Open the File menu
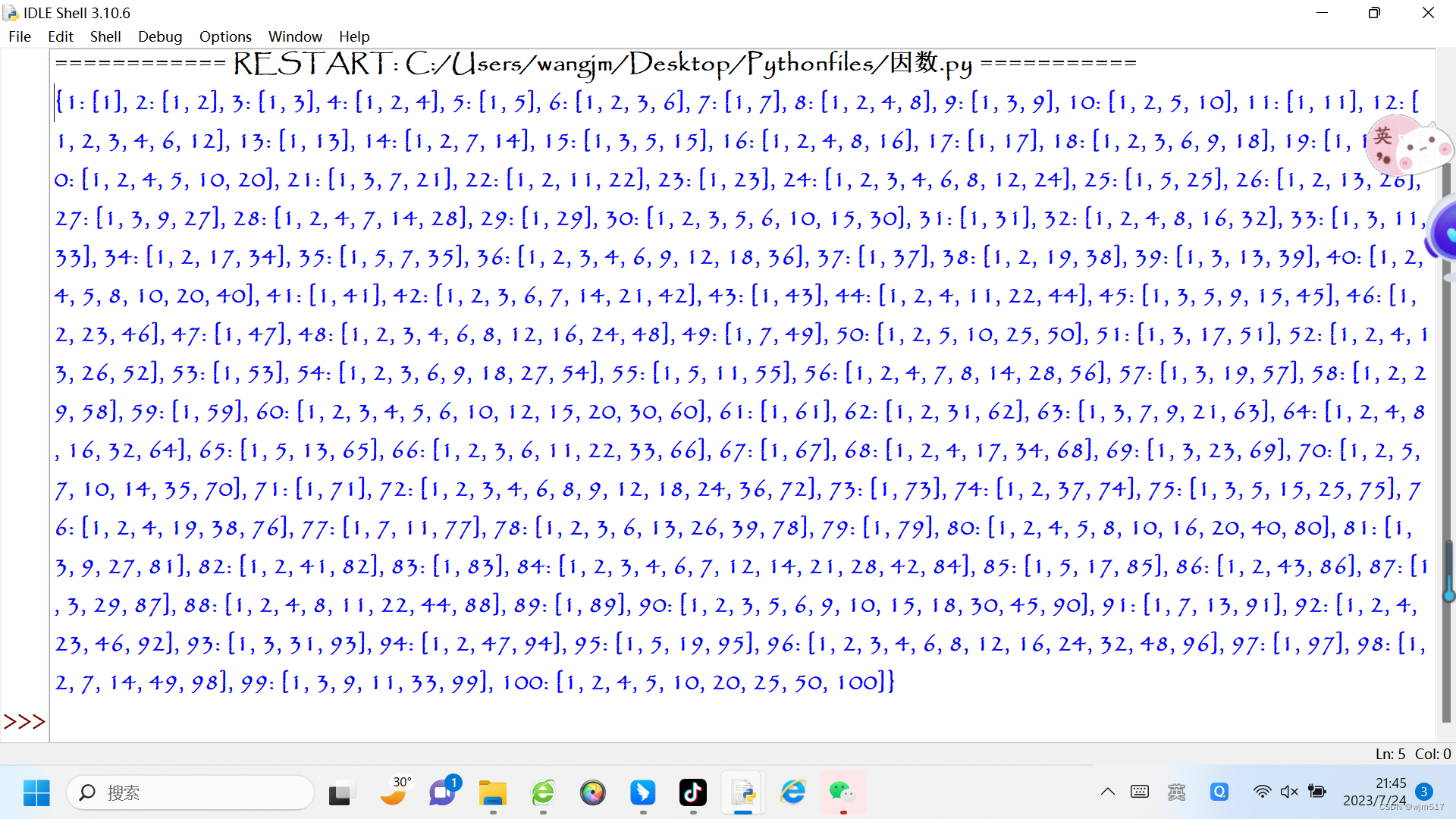The width and height of the screenshot is (1456, 819). [20, 36]
